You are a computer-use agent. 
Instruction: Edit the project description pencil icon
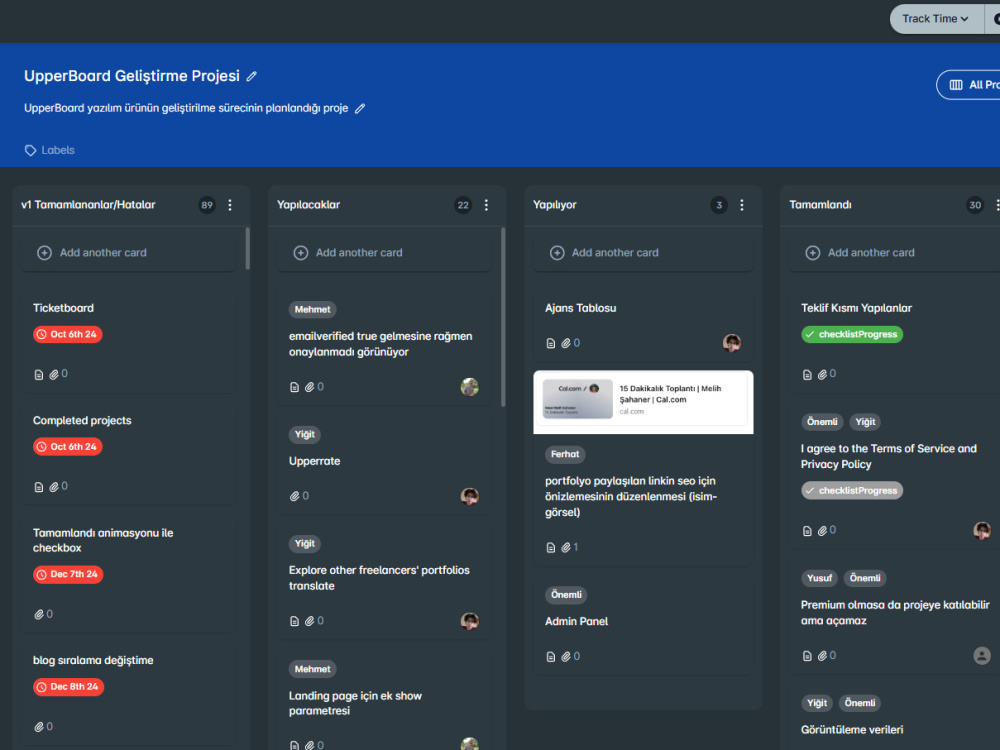[360, 108]
